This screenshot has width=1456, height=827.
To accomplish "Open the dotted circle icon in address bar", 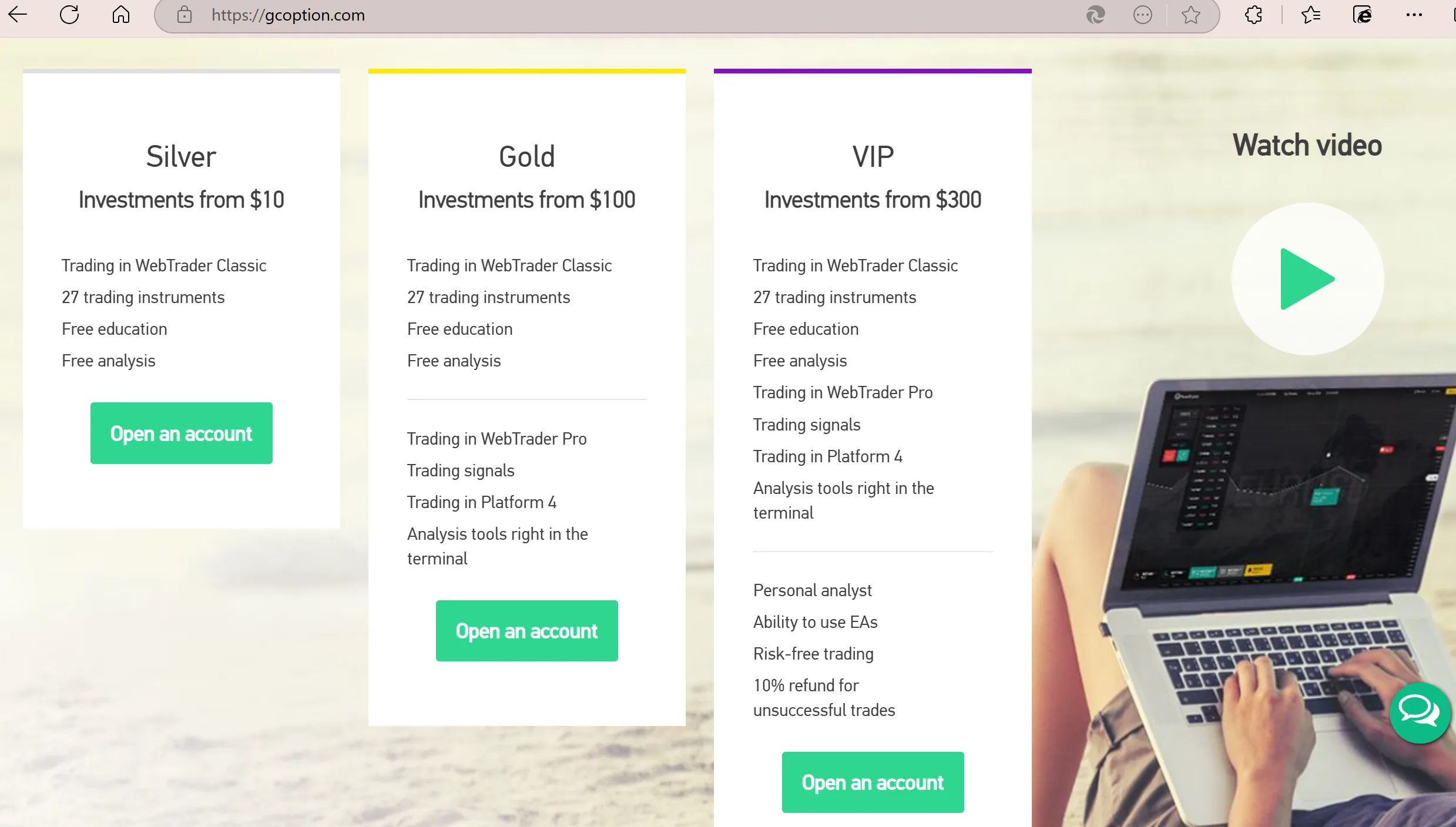I will pyautogui.click(x=1142, y=15).
